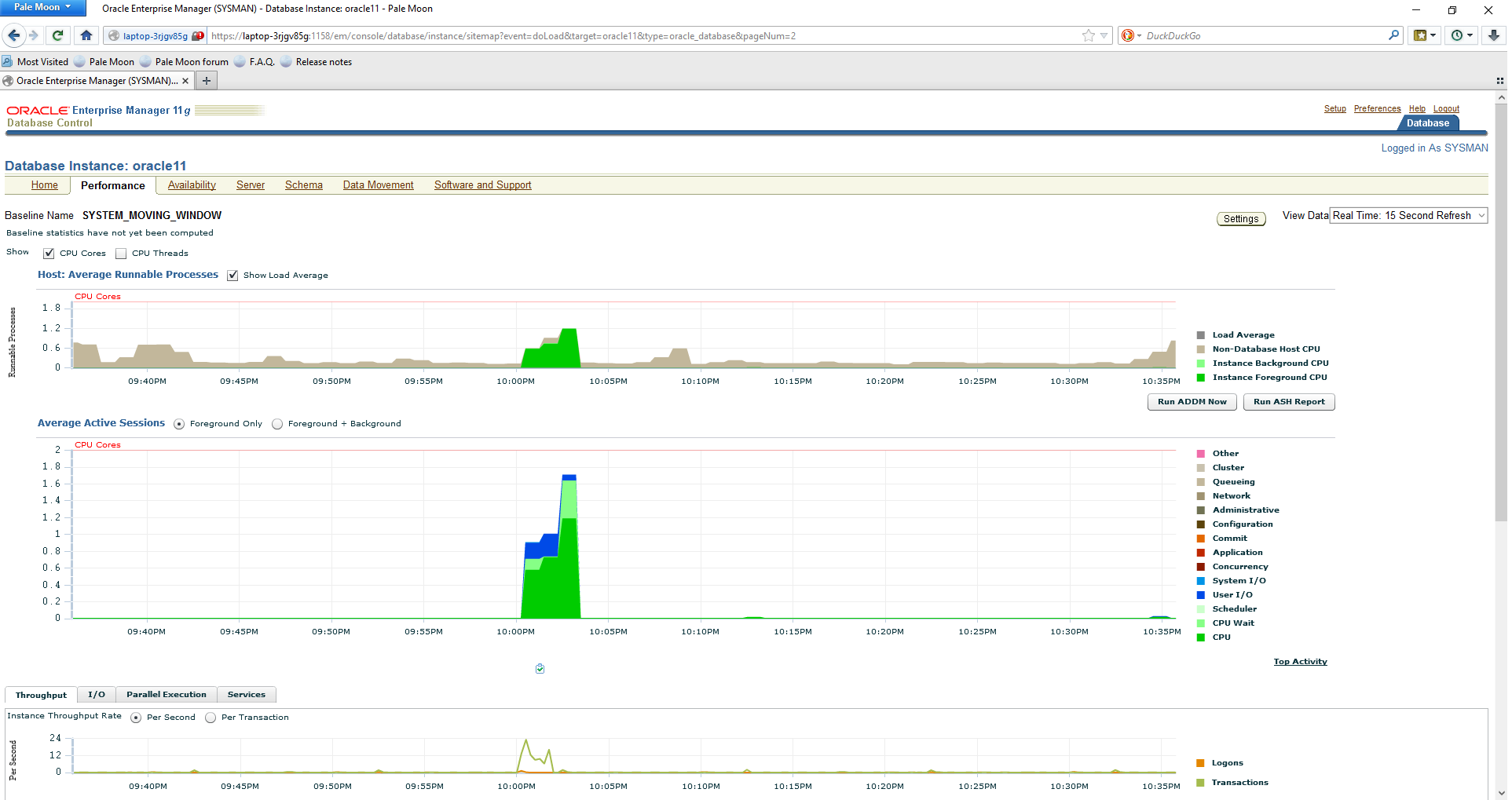Click the search magnifier icon
The height and width of the screenshot is (800, 1512).
1394,35
